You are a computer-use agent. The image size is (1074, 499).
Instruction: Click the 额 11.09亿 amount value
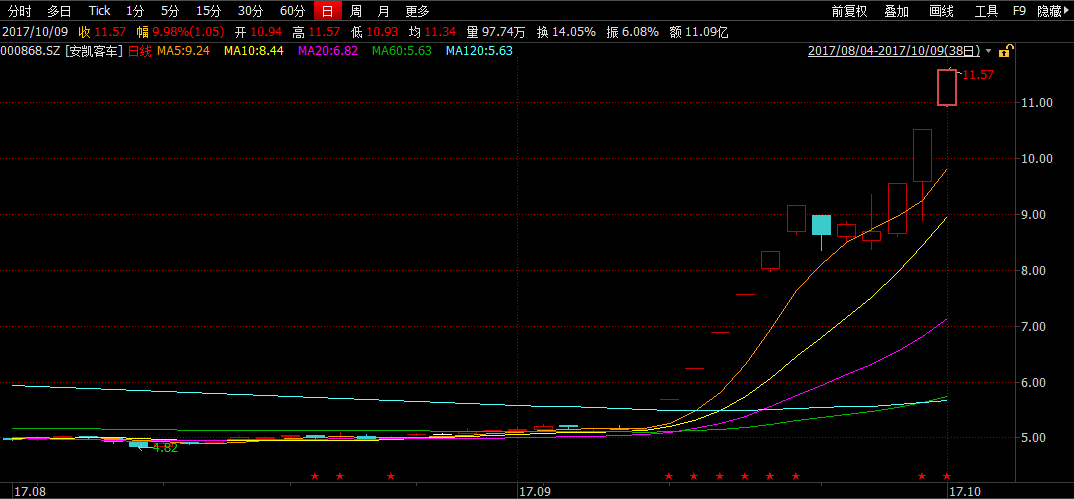(698, 31)
